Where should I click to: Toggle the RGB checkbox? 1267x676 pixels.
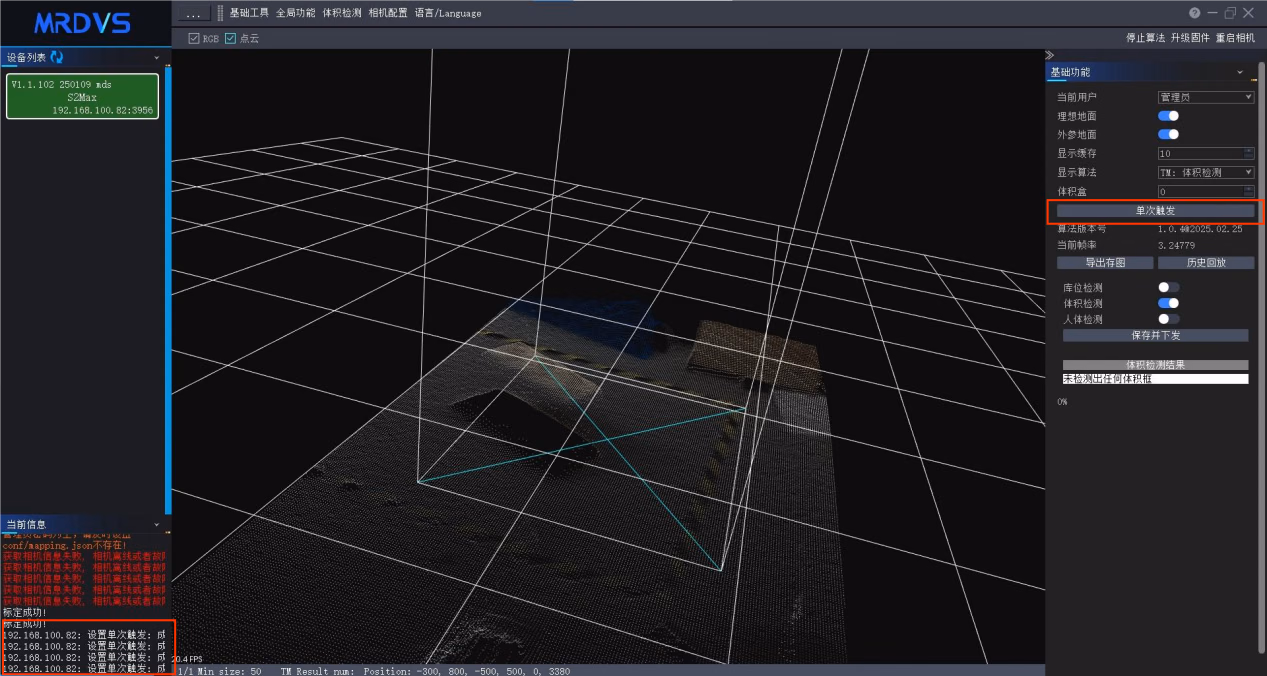tap(194, 38)
